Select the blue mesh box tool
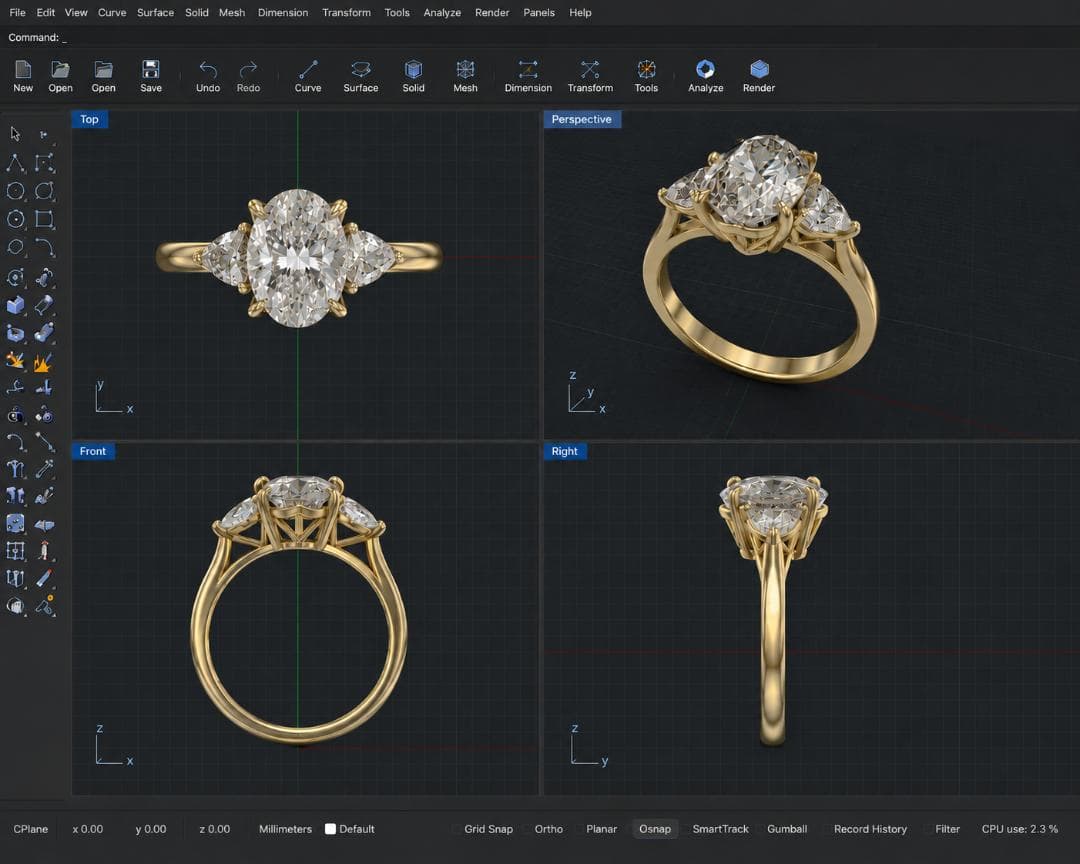The width and height of the screenshot is (1080, 864). pos(15,524)
